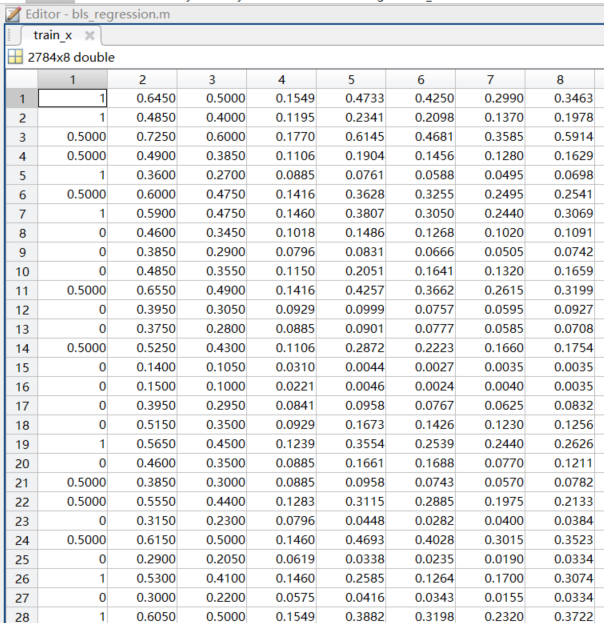Select column header 7
Image resolution: width=604 pixels, height=623 pixels.
490,79
